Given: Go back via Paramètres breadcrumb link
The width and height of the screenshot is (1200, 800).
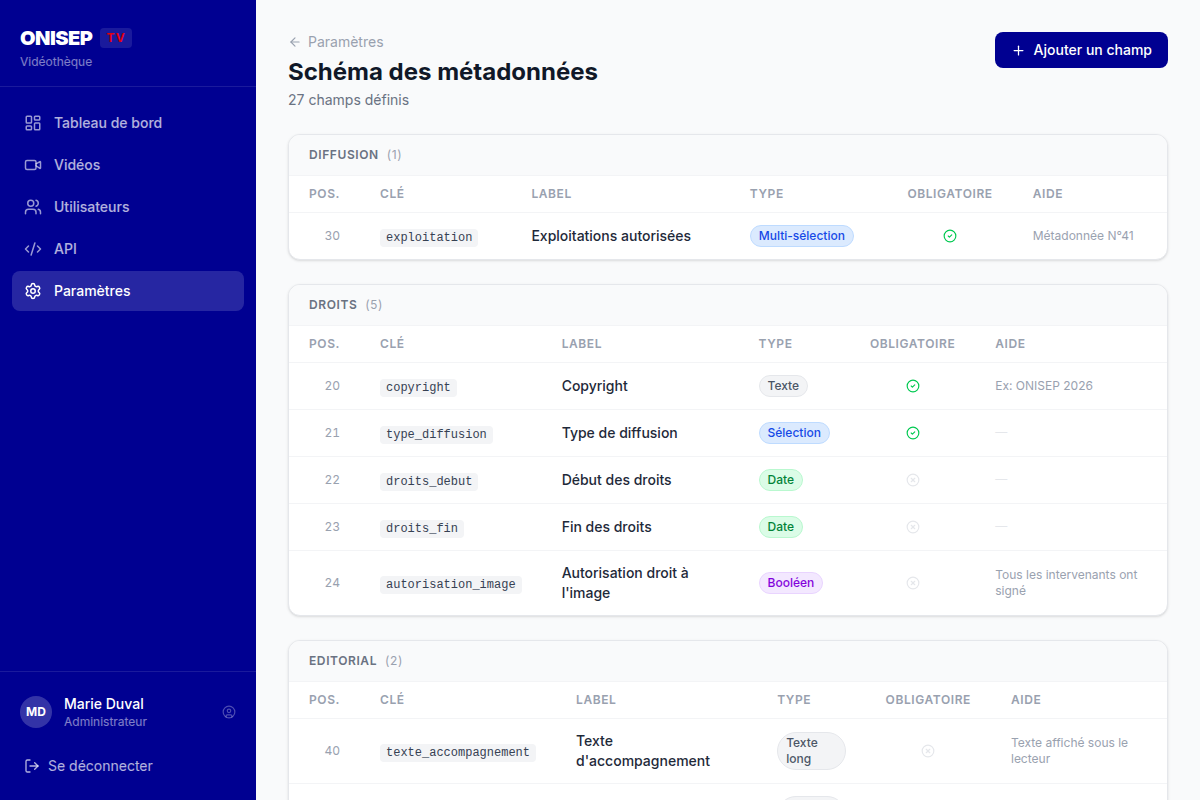Looking at the screenshot, I should 336,42.
